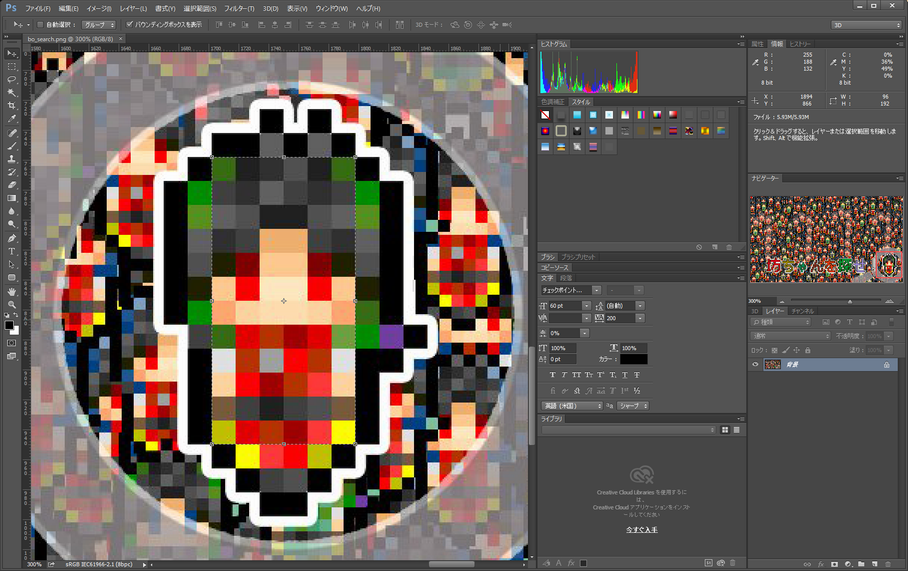Viewport: 908px width, 571px height.
Task: Select the Hand tool
Action: 12,291
